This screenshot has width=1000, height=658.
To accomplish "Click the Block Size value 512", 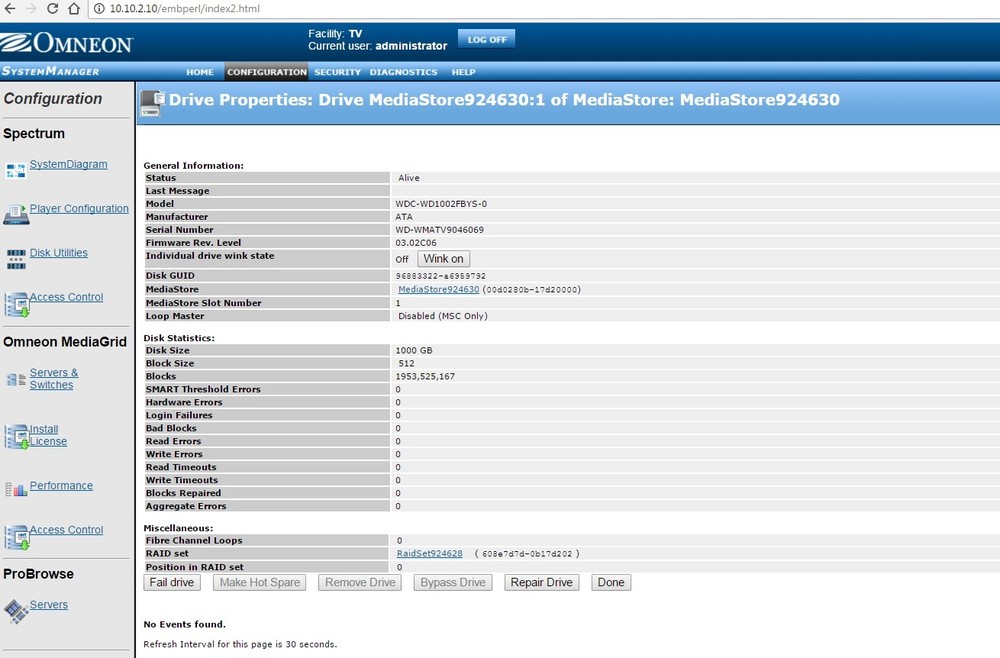I will click(x=406, y=363).
